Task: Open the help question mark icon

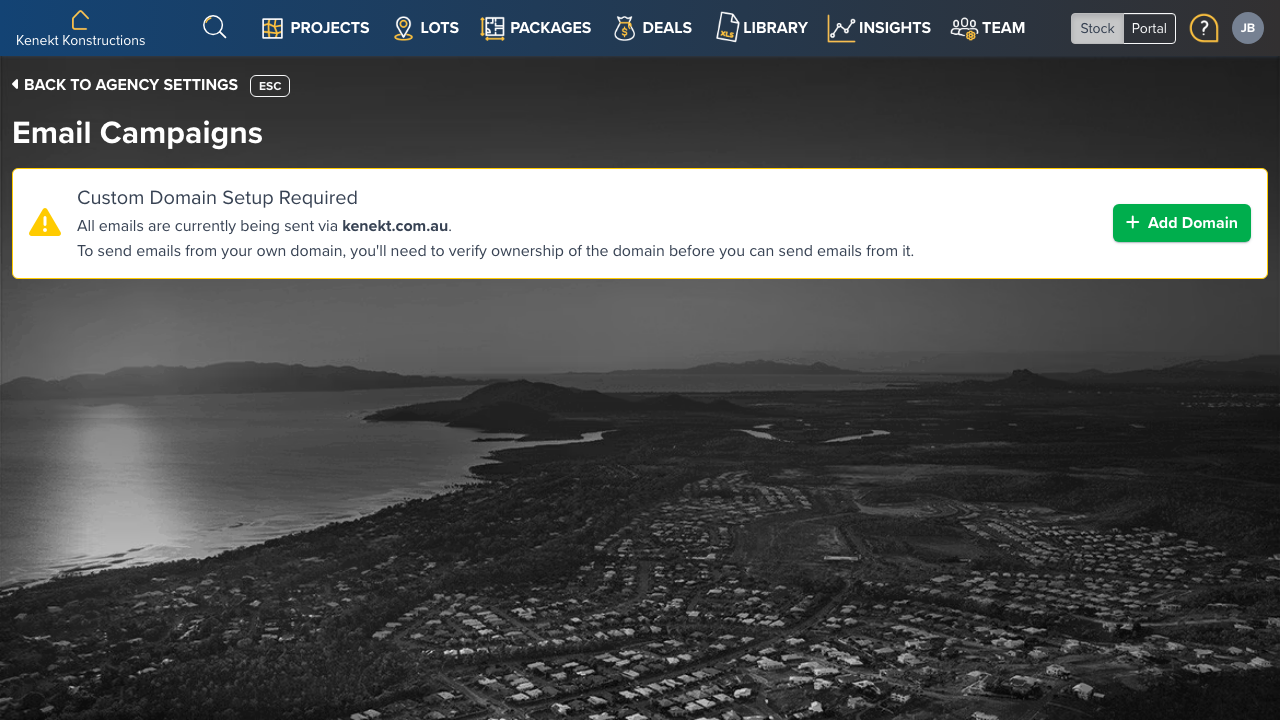Action: click(x=1204, y=28)
